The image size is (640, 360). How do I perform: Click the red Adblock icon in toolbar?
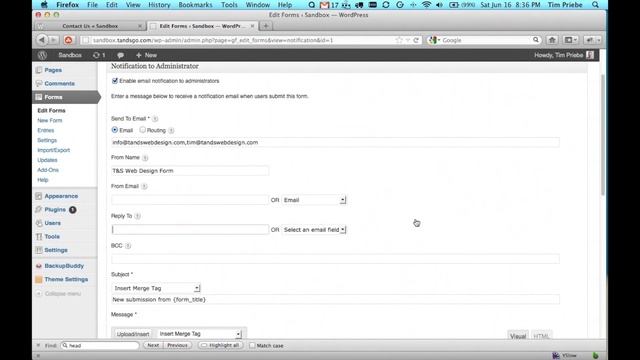69,40
